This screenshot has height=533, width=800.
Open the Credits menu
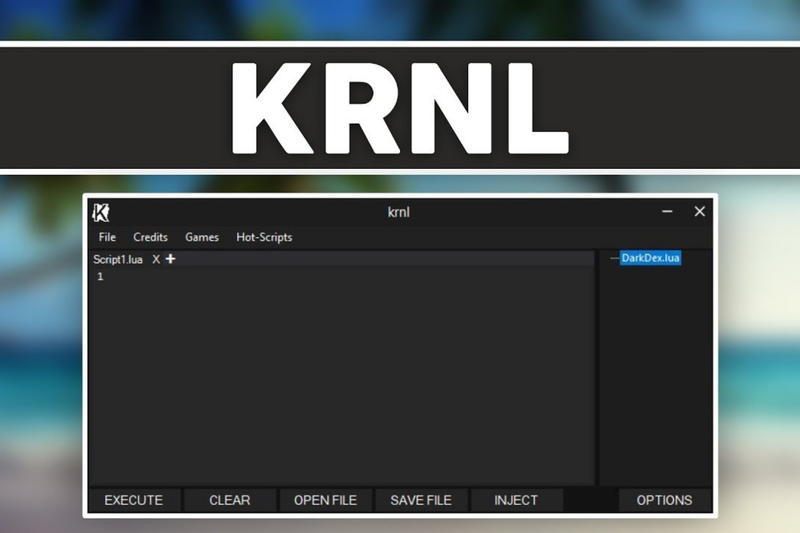pyautogui.click(x=151, y=237)
